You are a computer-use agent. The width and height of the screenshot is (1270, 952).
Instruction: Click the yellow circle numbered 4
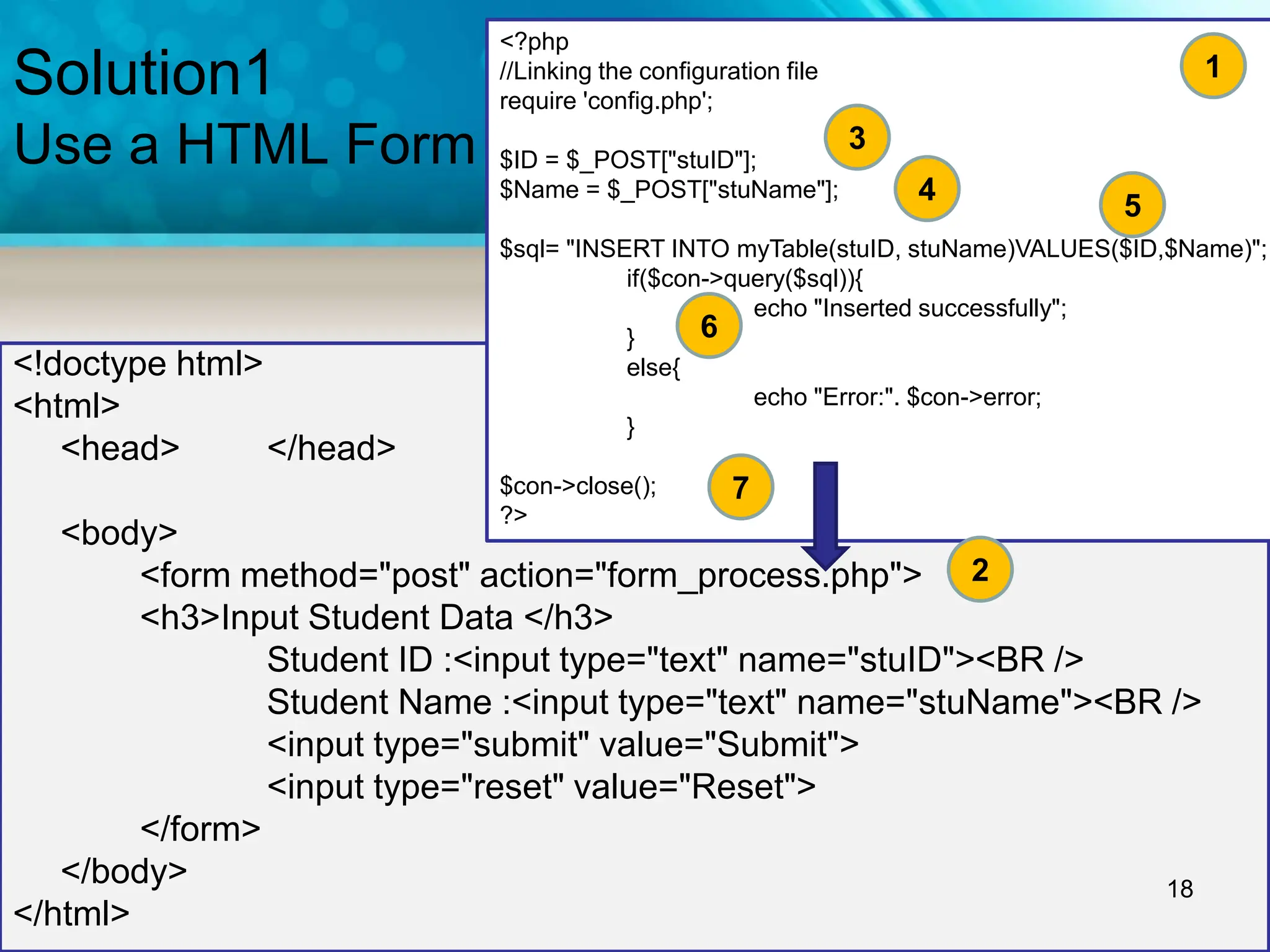(926, 188)
